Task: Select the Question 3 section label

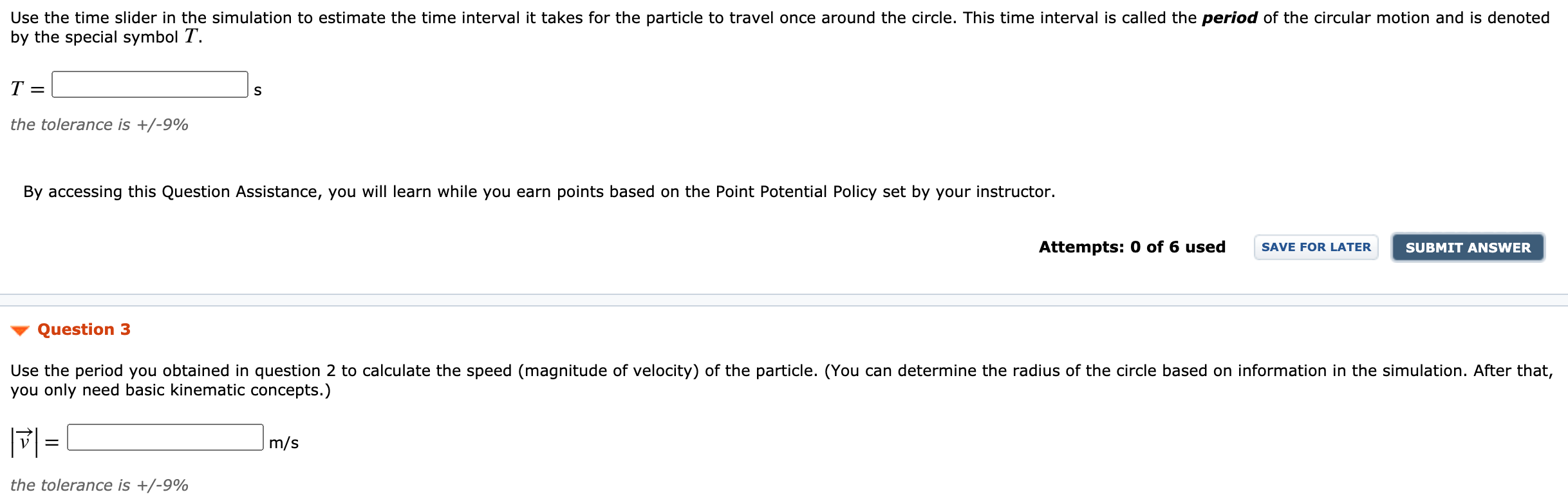Action: point(84,329)
